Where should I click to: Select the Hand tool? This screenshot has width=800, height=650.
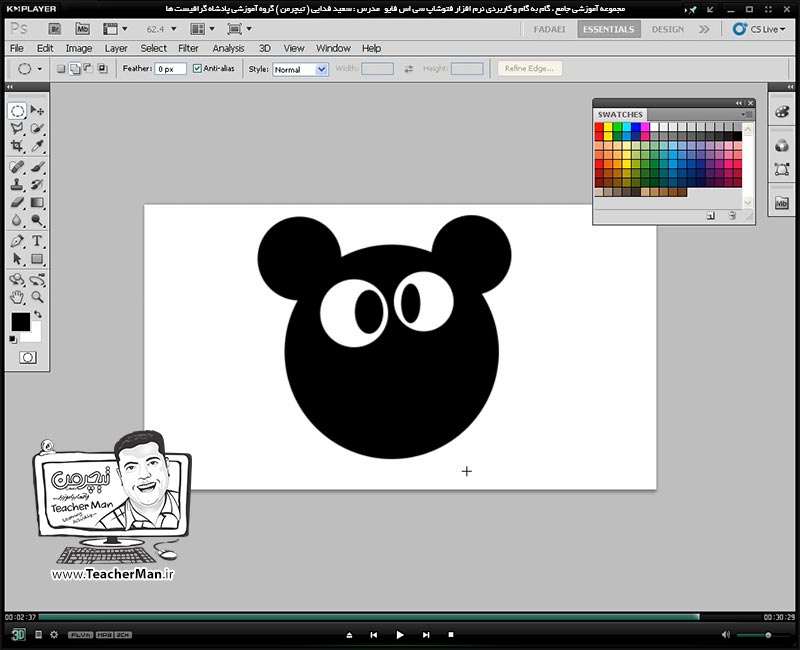(x=17, y=297)
